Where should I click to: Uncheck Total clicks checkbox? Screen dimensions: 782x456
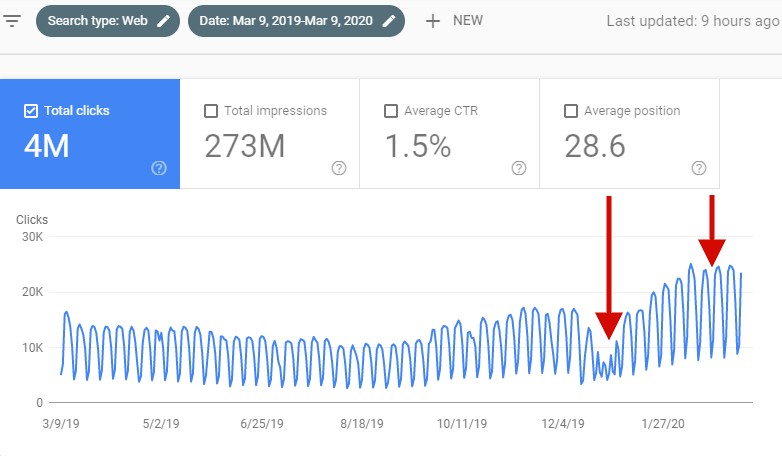pyautogui.click(x=31, y=111)
